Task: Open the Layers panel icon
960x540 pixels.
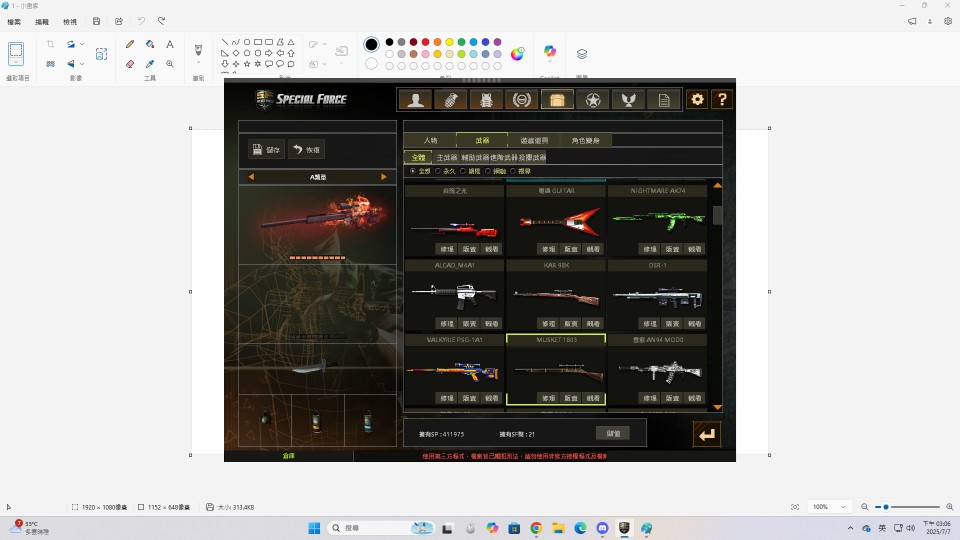Action: coord(582,54)
